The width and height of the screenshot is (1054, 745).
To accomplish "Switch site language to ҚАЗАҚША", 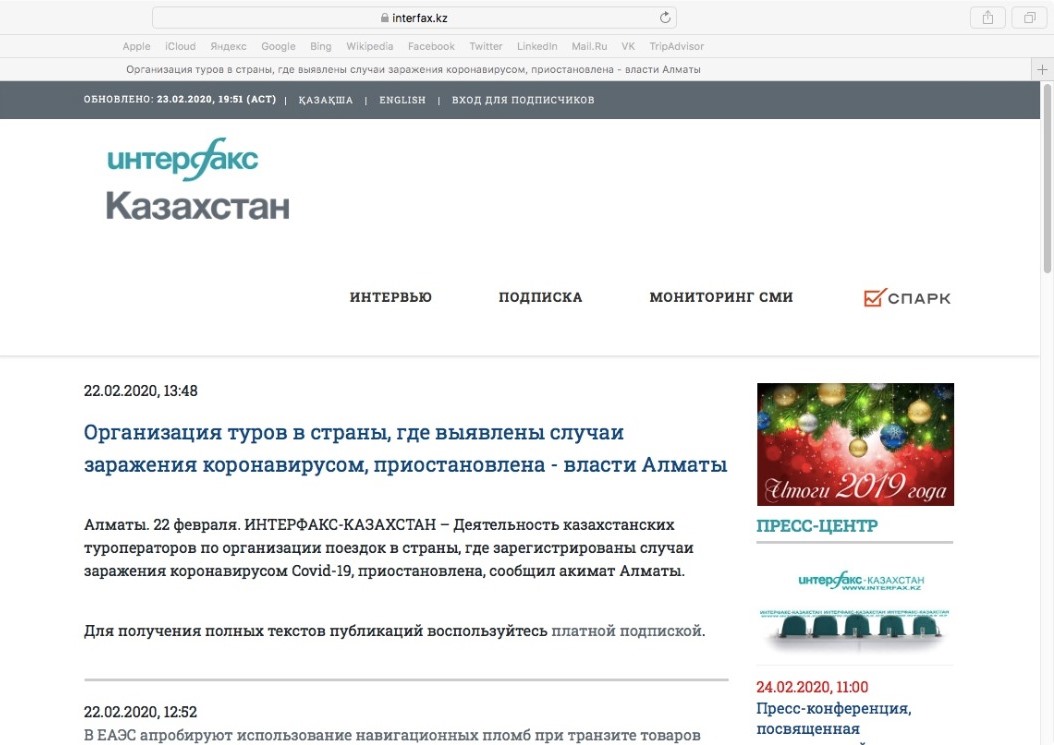I will [325, 100].
